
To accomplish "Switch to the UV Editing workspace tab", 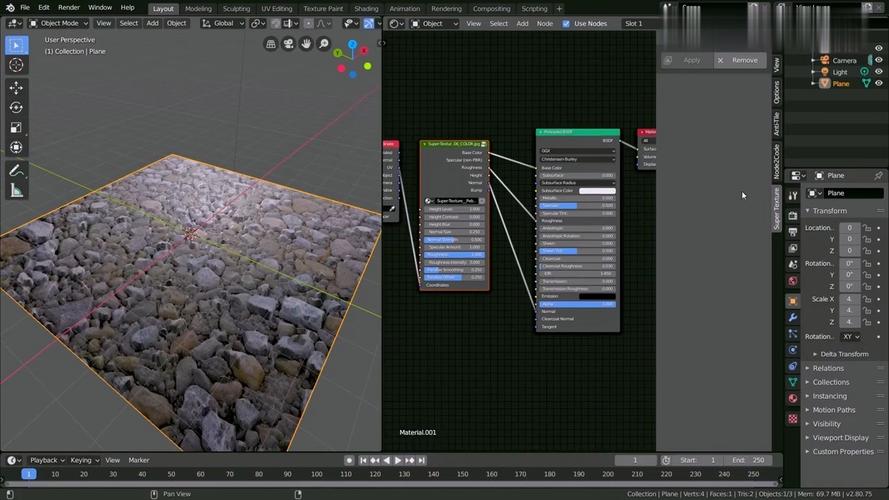I will click(277, 9).
